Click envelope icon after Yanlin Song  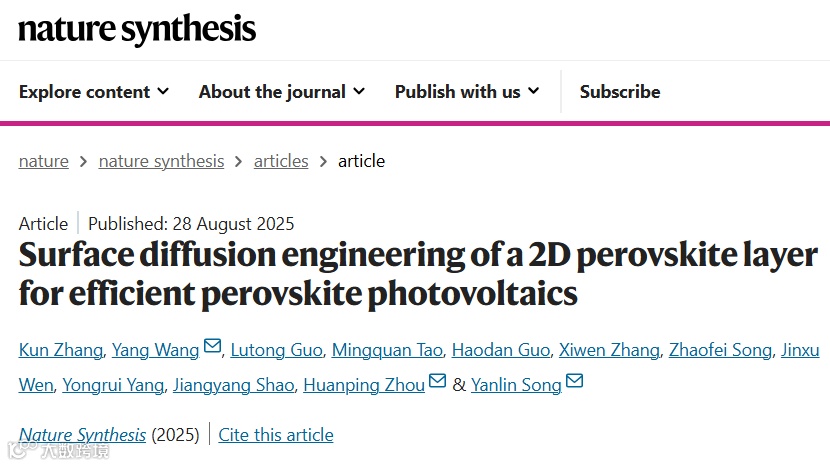pos(574,382)
